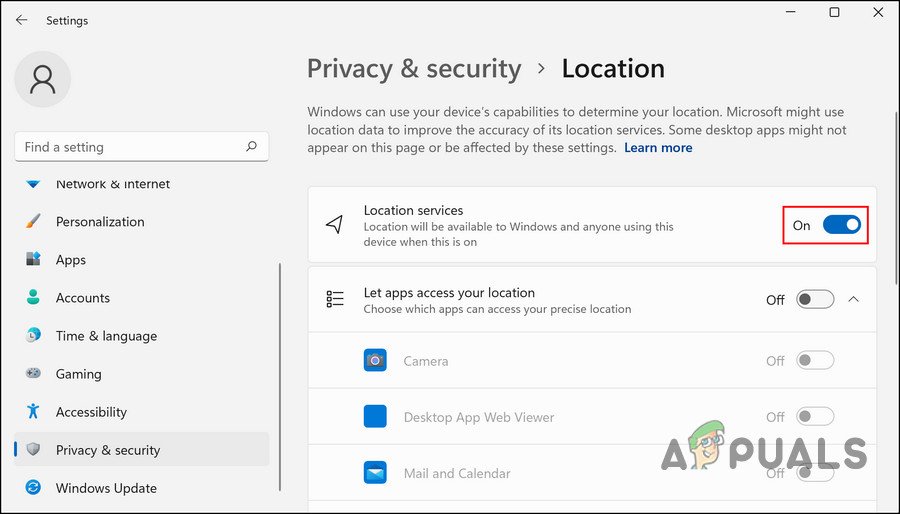Click 'Choose which apps can access your precise location'
This screenshot has width=900, height=514.
coord(497,309)
